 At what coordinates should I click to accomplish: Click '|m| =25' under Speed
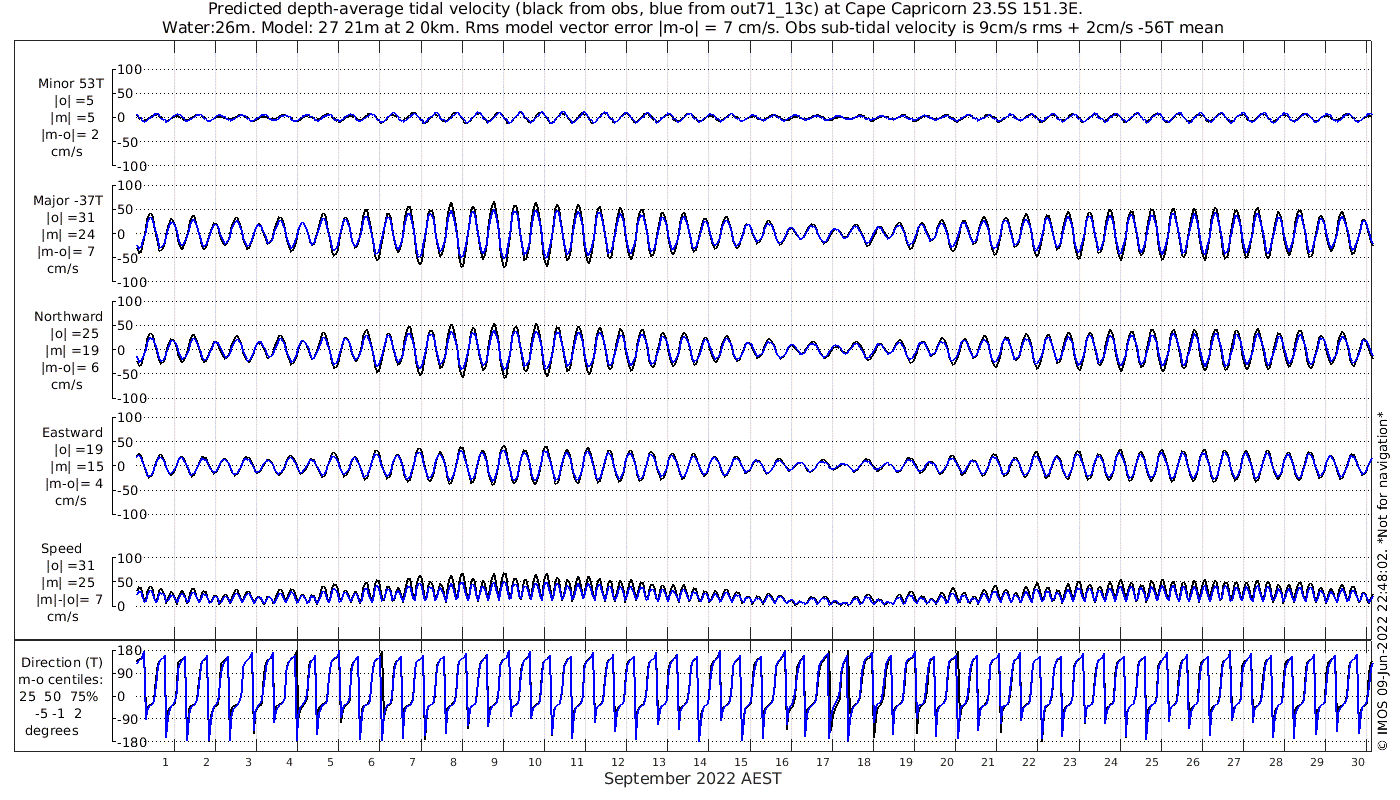pos(69,582)
